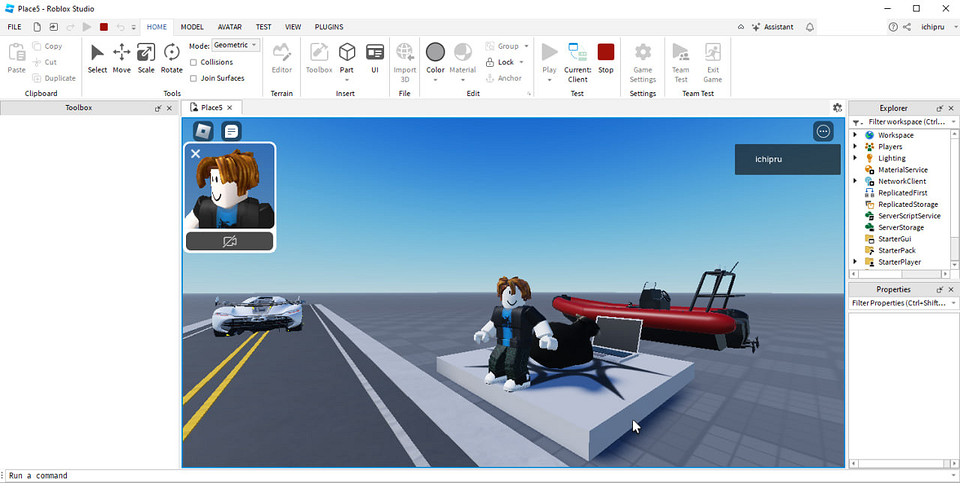The image size is (960, 497).
Task: Click the Color swatch in Edit group
Action: (x=435, y=53)
